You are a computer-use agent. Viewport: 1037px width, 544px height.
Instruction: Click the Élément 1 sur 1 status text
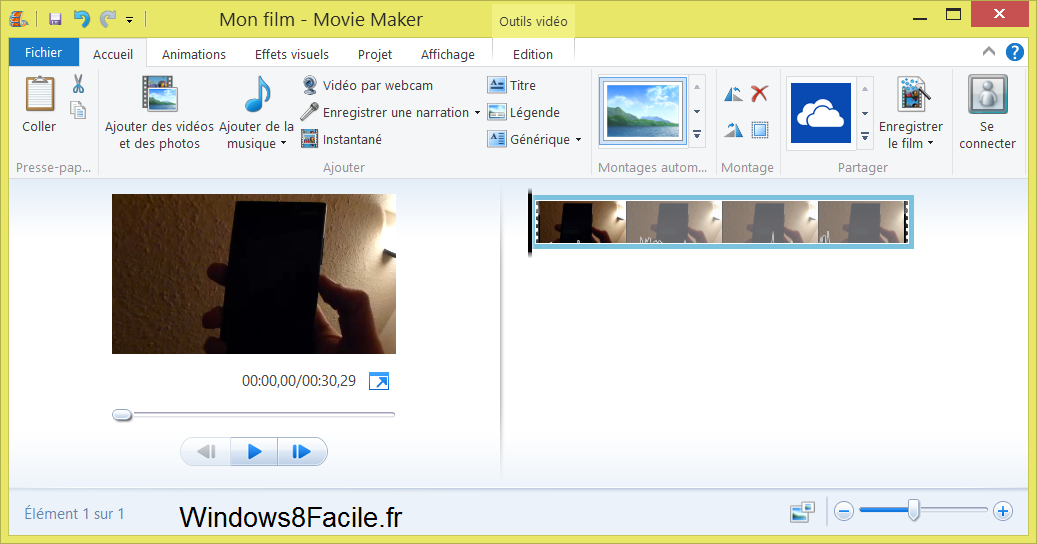pos(74,514)
